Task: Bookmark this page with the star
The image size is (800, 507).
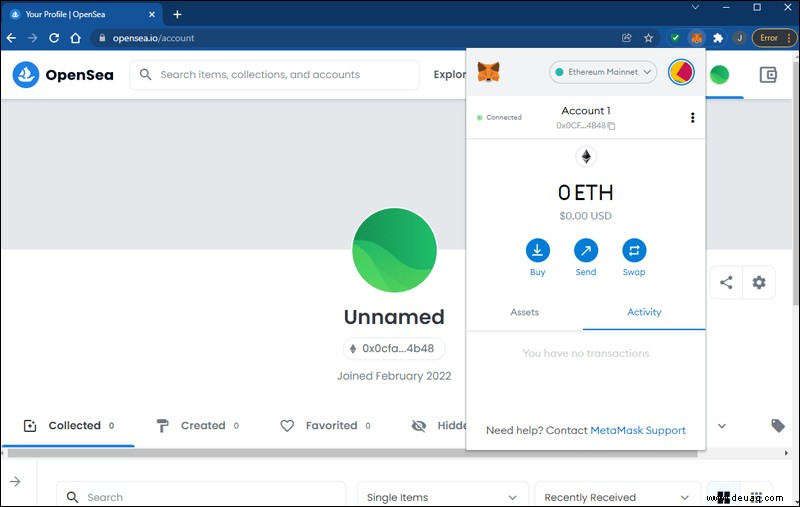Action: click(x=648, y=38)
